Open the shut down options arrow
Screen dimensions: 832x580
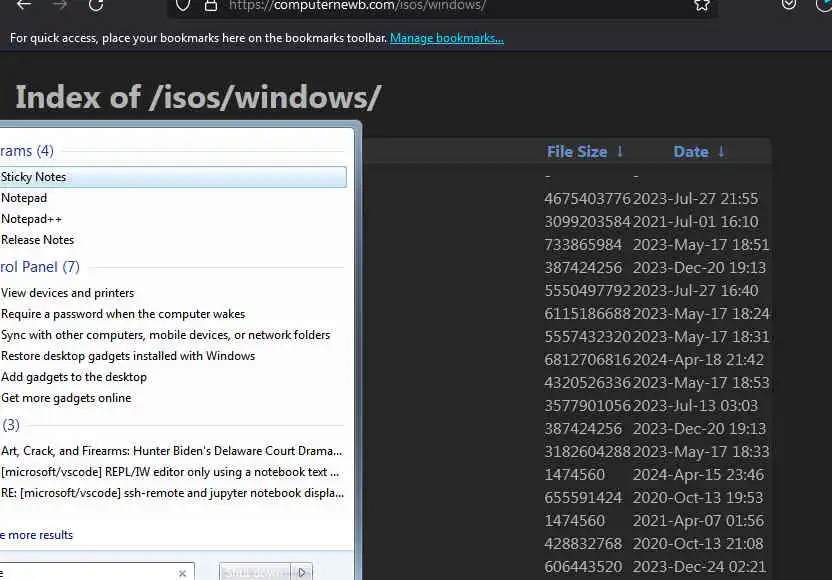(301, 573)
